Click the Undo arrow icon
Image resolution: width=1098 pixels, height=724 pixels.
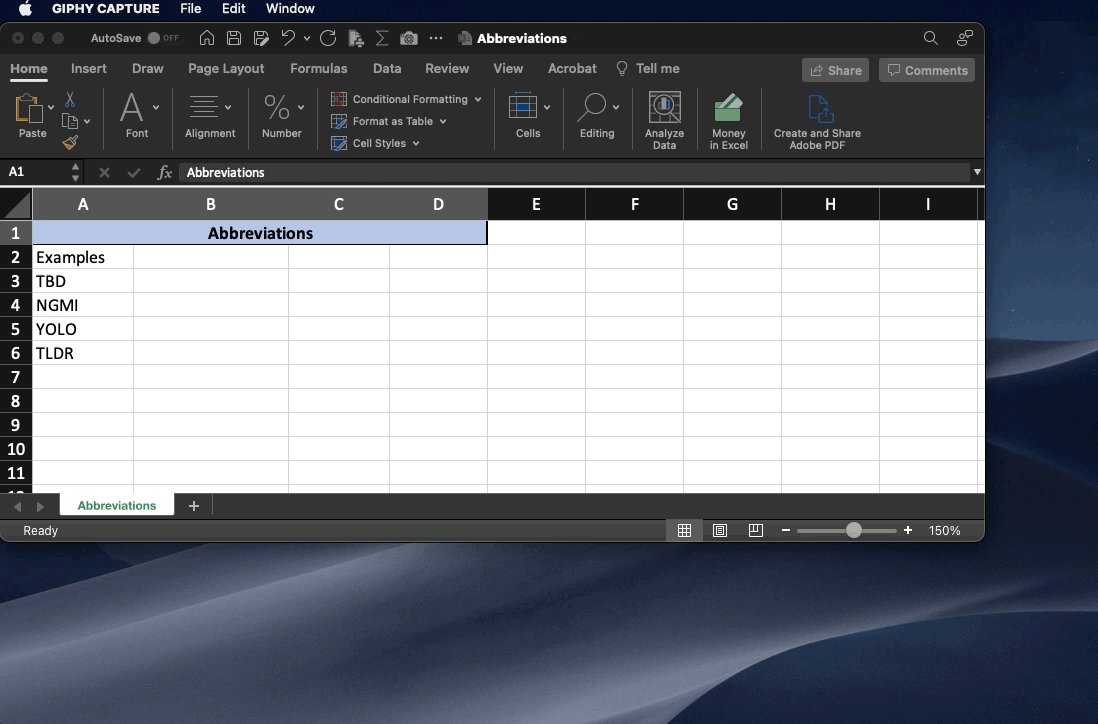[x=288, y=38]
